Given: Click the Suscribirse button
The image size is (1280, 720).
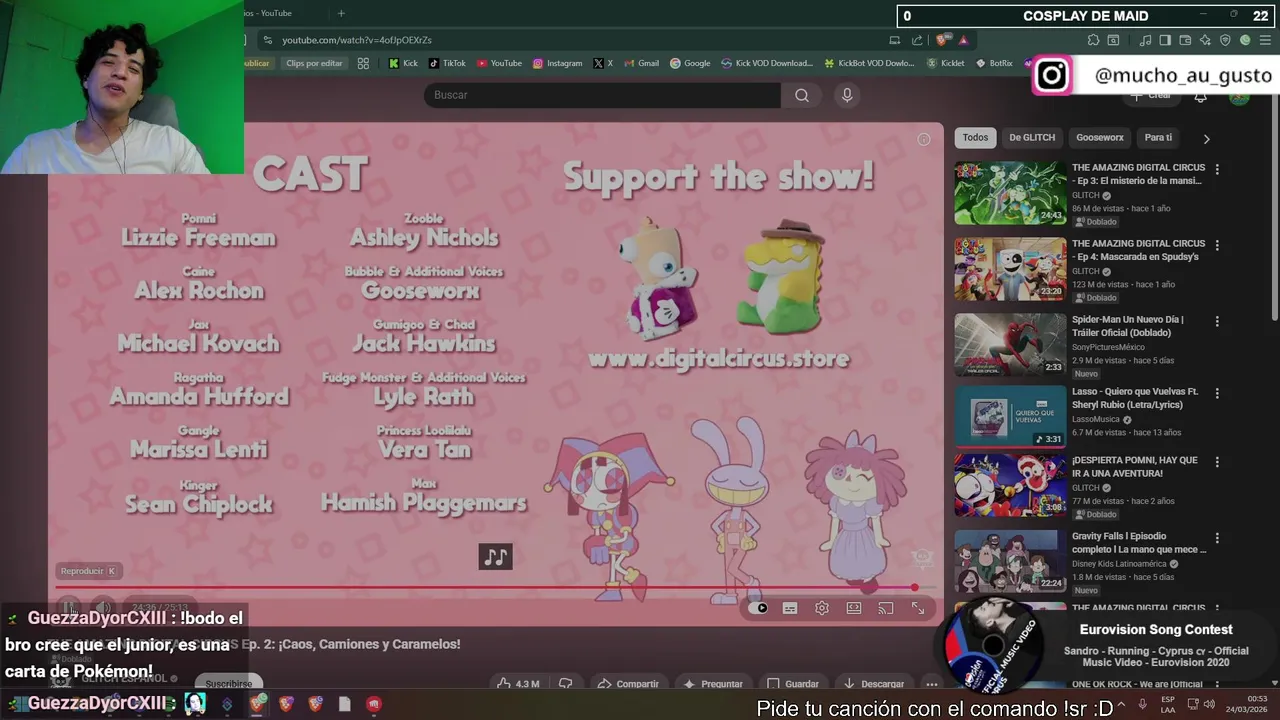Looking at the screenshot, I should click(228, 684).
